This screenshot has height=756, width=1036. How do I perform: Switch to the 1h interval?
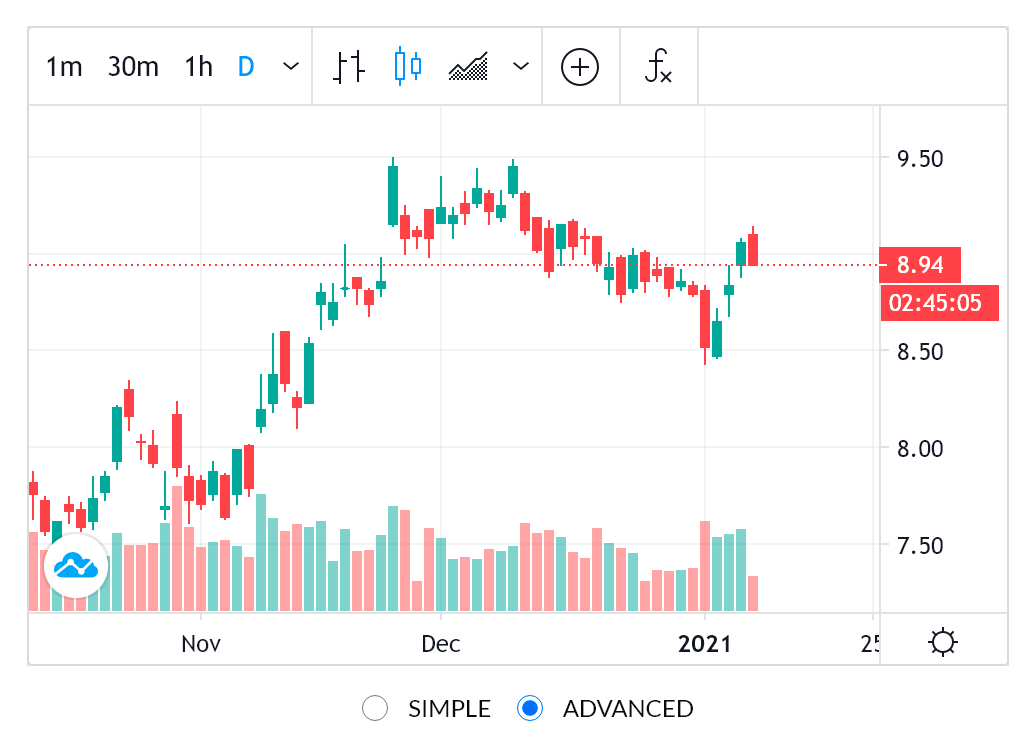click(198, 67)
